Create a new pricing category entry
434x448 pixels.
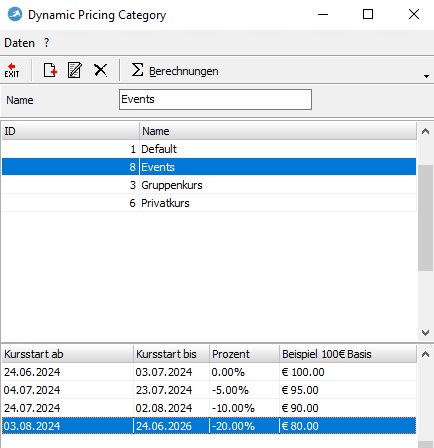[50, 70]
